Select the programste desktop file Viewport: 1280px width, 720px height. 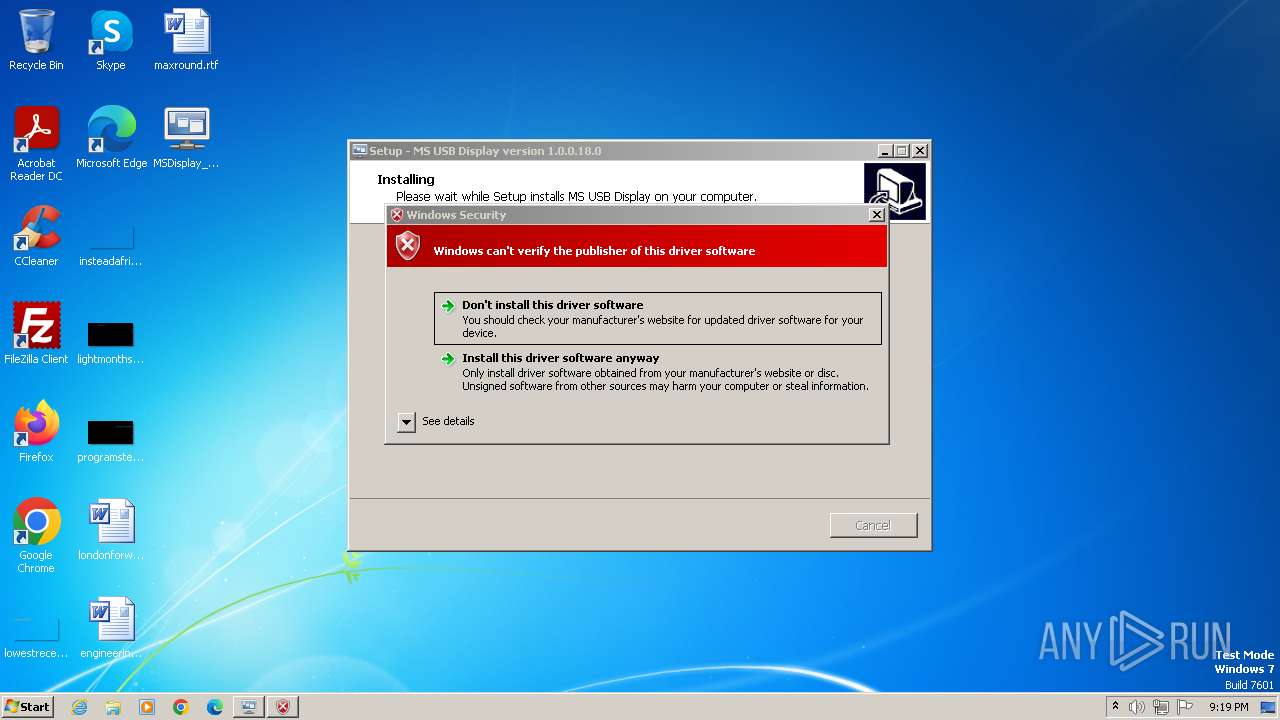(x=110, y=438)
